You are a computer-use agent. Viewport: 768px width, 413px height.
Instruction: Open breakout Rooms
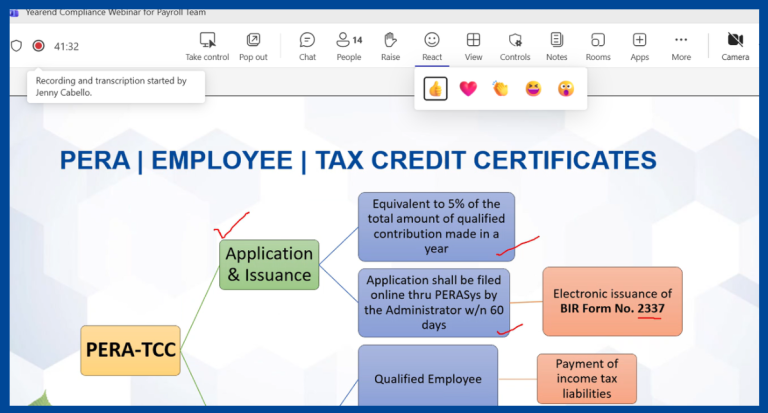pos(598,45)
